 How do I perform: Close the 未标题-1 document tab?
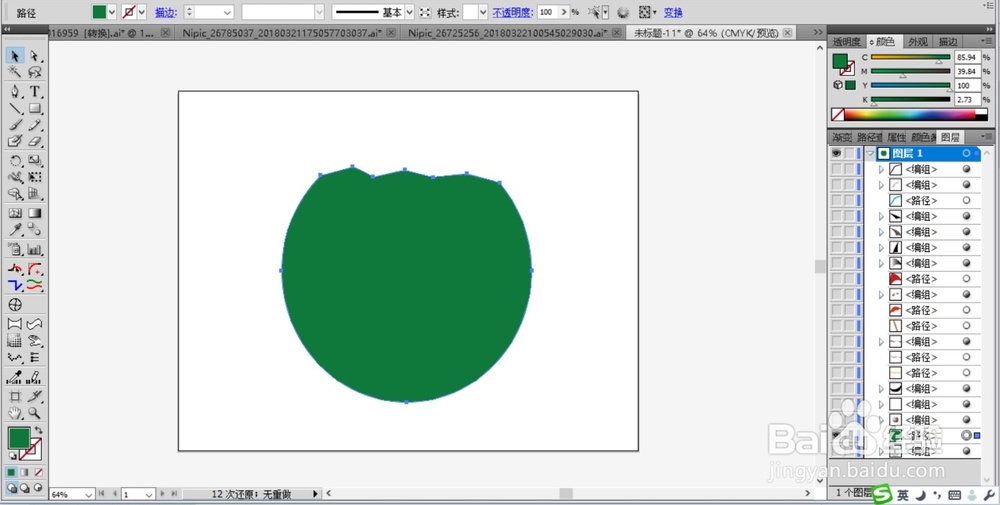coord(788,33)
